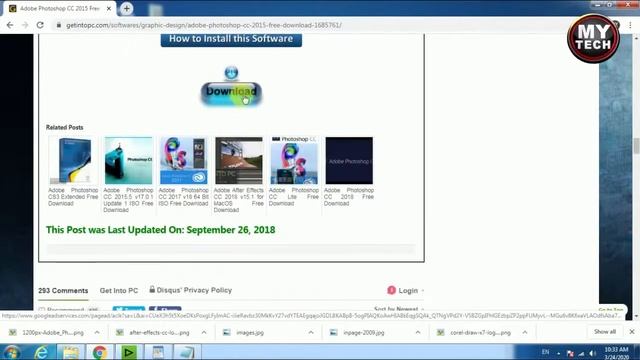
Task: Click Adobe After Effects CC 2018 MacOS link
Action: coord(239,200)
